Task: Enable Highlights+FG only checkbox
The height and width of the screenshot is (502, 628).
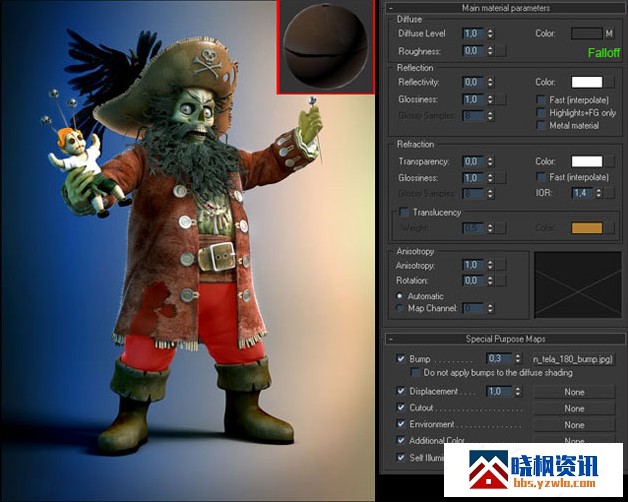Action: (x=541, y=113)
